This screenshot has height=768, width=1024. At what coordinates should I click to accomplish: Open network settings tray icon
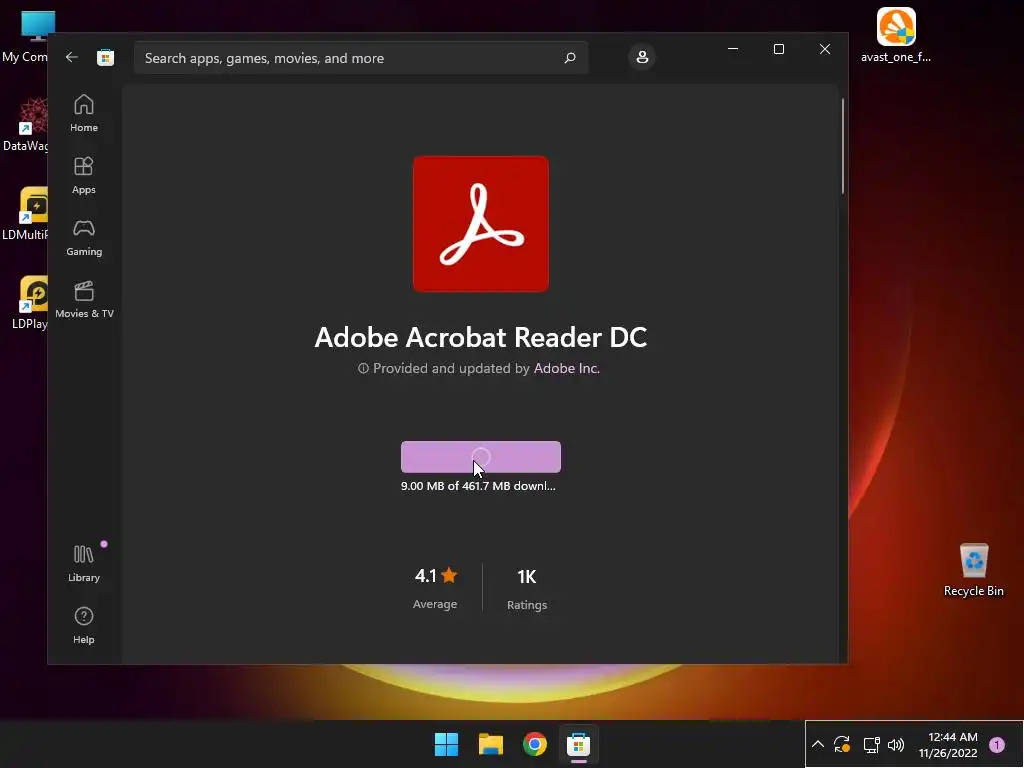[871, 744]
